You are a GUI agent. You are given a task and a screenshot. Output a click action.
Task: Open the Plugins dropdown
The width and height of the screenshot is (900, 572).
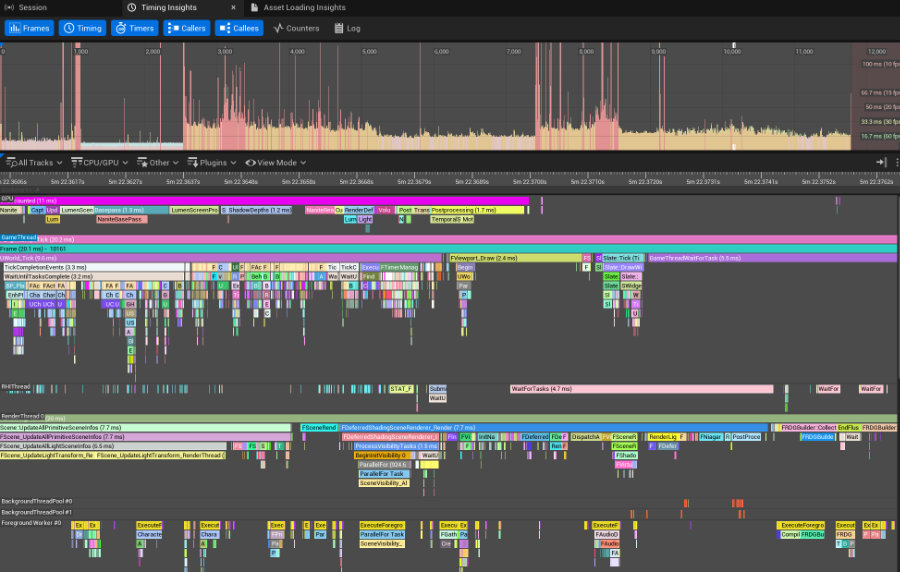point(212,163)
